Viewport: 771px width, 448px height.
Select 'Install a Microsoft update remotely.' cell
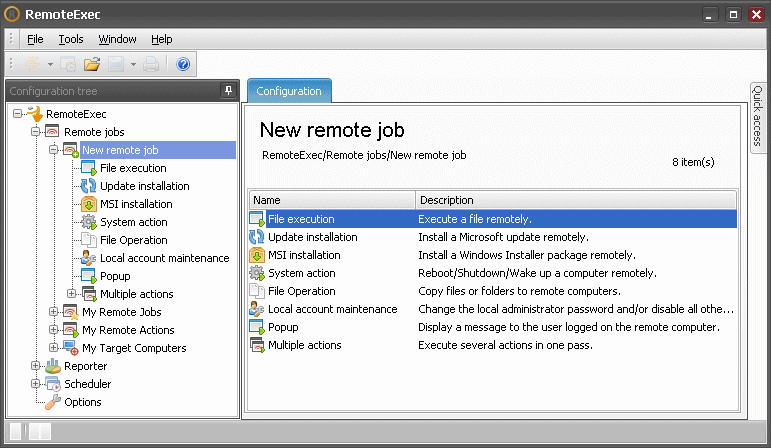503,237
